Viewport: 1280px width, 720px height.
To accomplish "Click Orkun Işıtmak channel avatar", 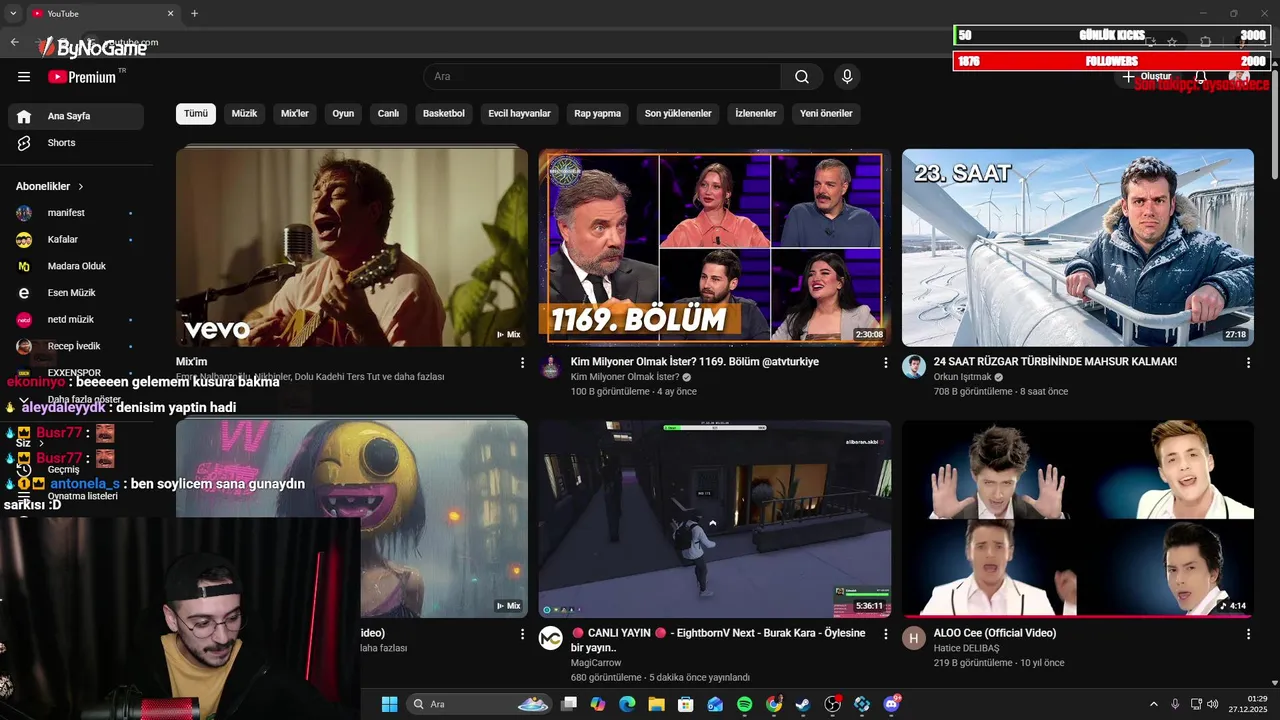I will (x=914, y=367).
